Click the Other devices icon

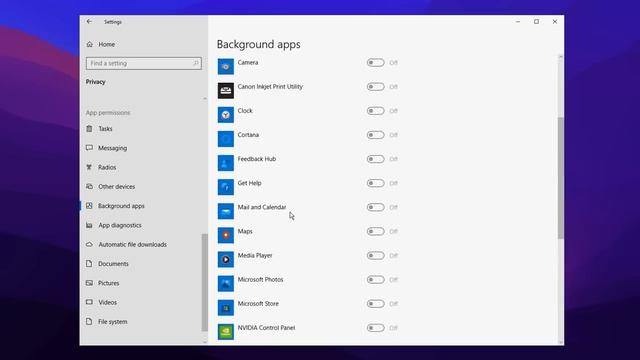(x=89, y=187)
